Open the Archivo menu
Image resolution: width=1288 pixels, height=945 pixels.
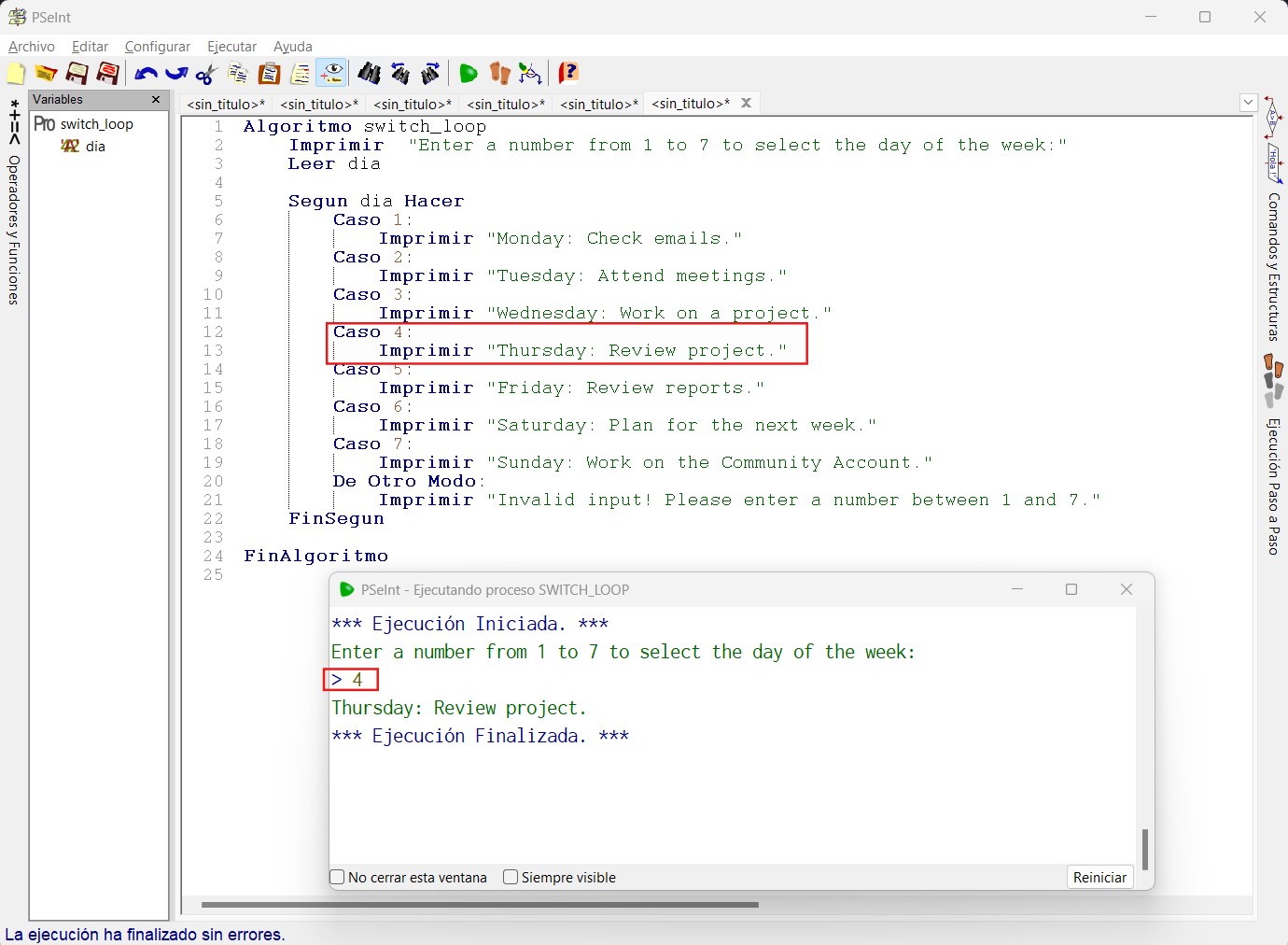coord(32,47)
